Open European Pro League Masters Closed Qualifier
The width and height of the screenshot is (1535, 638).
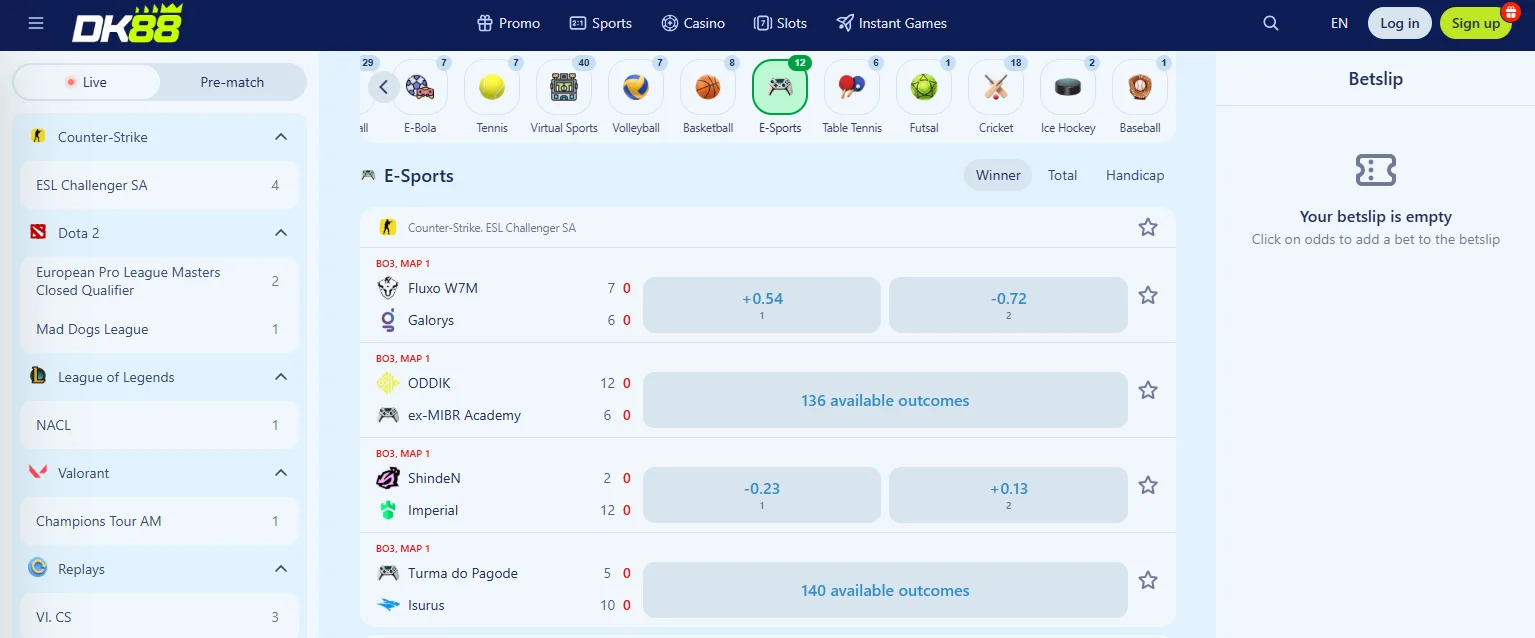tap(159, 281)
